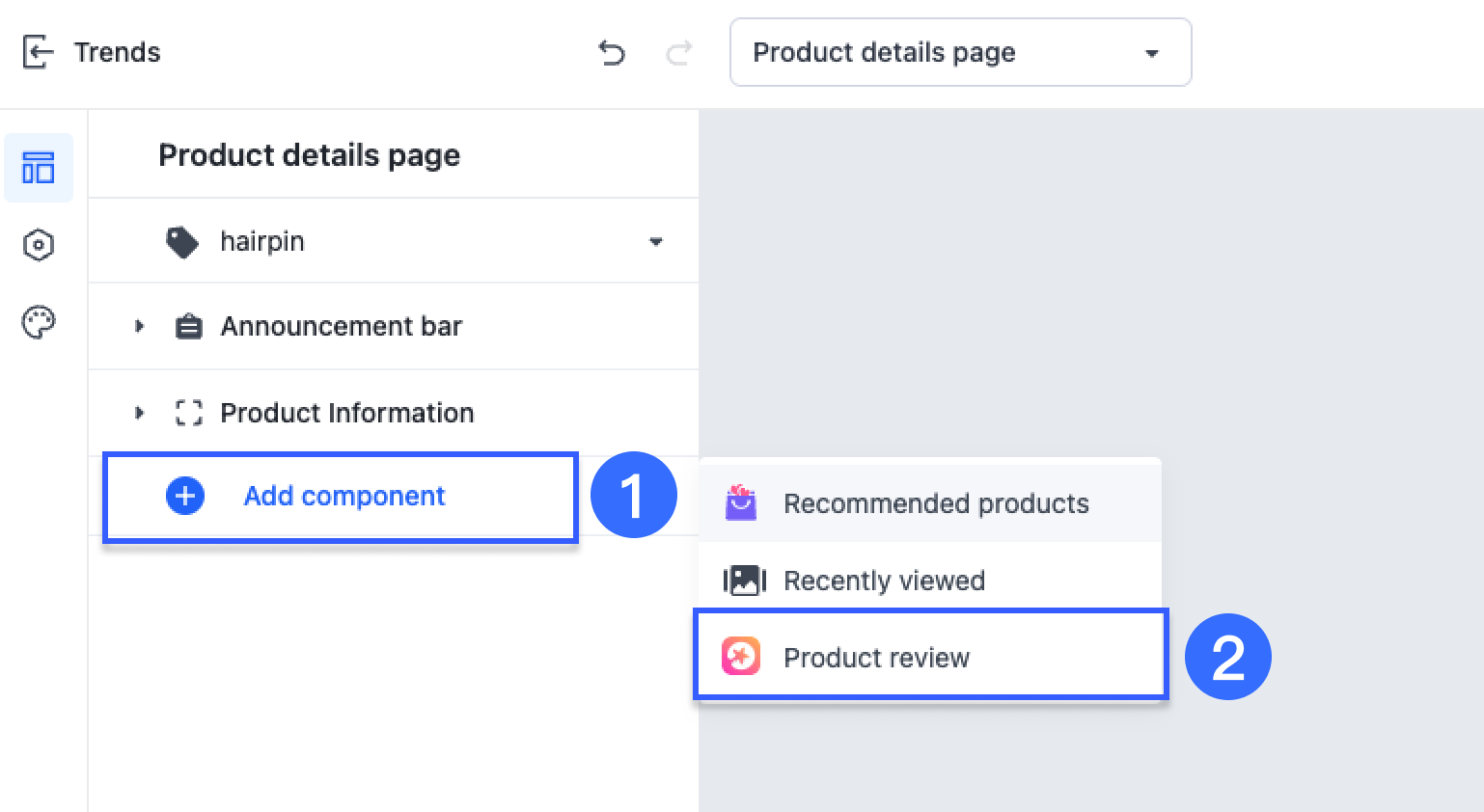This screenshot has height=812, width=1484.
Task: Open the page layout sections icon
Action: tap(39, 168)
